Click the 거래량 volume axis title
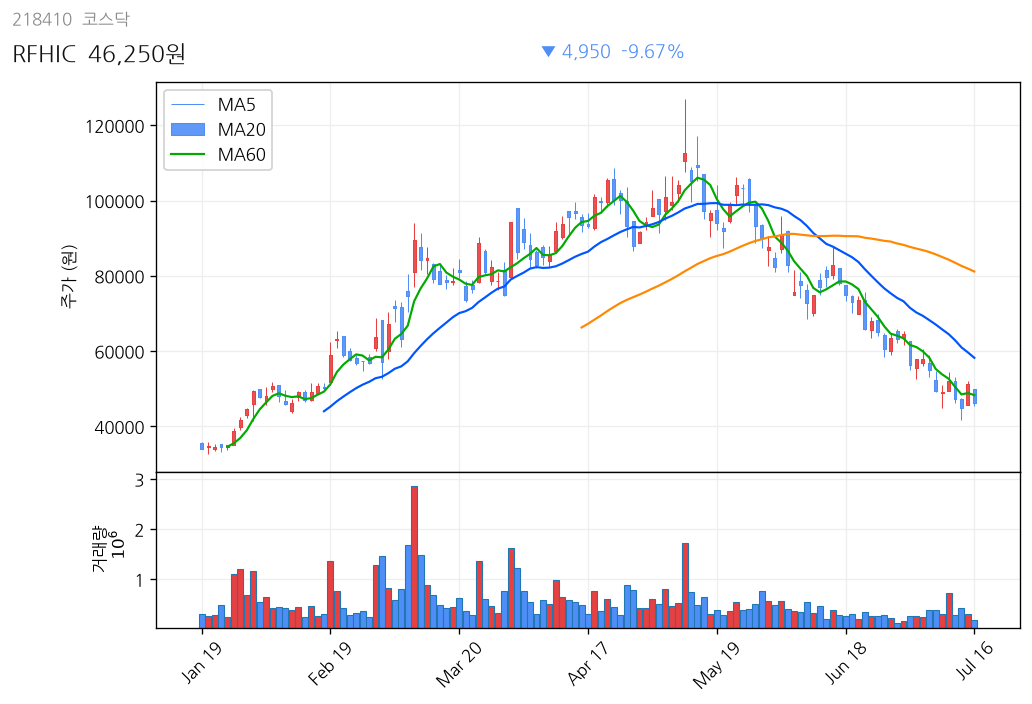Image resolution: width=1032 pixels, height=704 pixels. click(x=99, y=549)
